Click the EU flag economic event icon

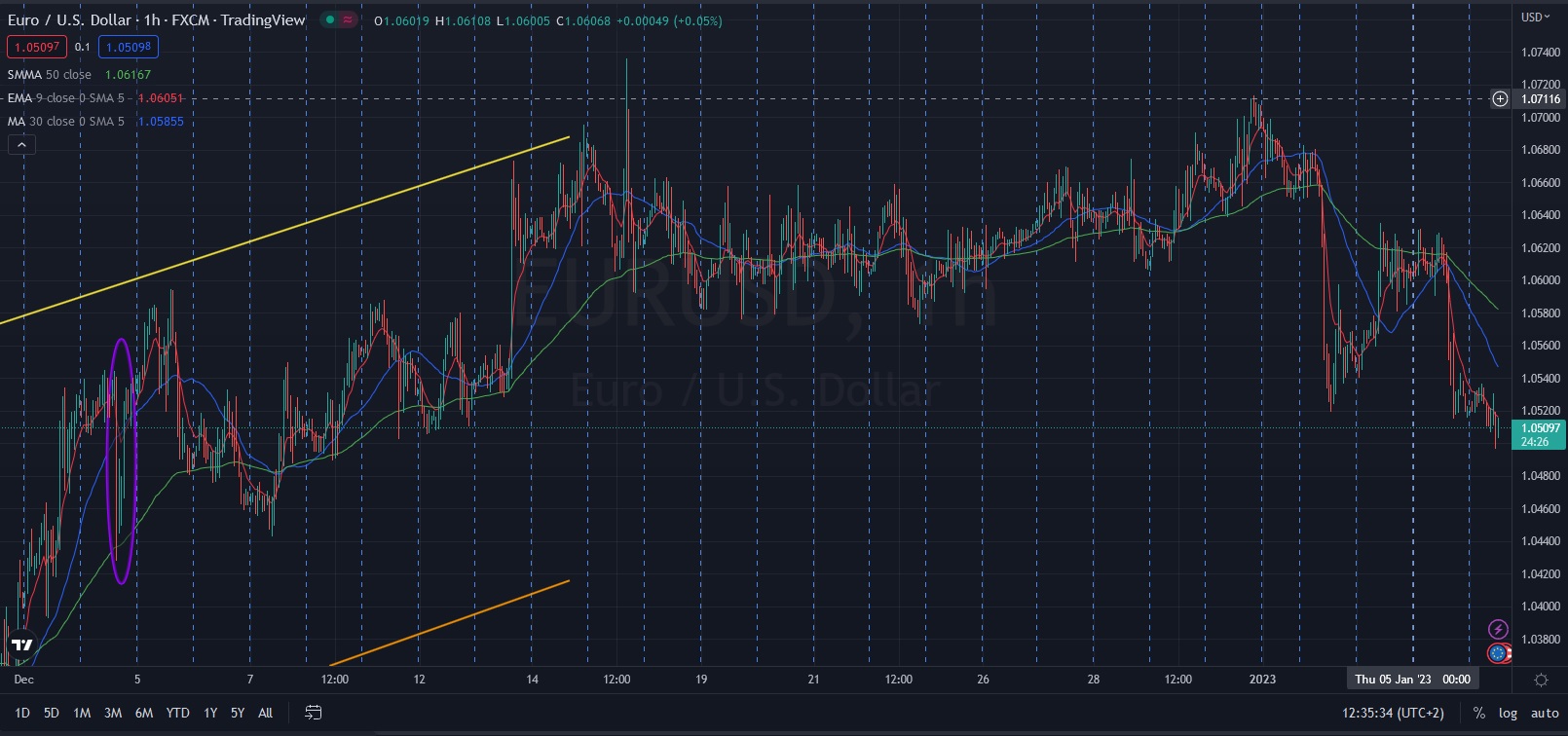[1498, 653]
